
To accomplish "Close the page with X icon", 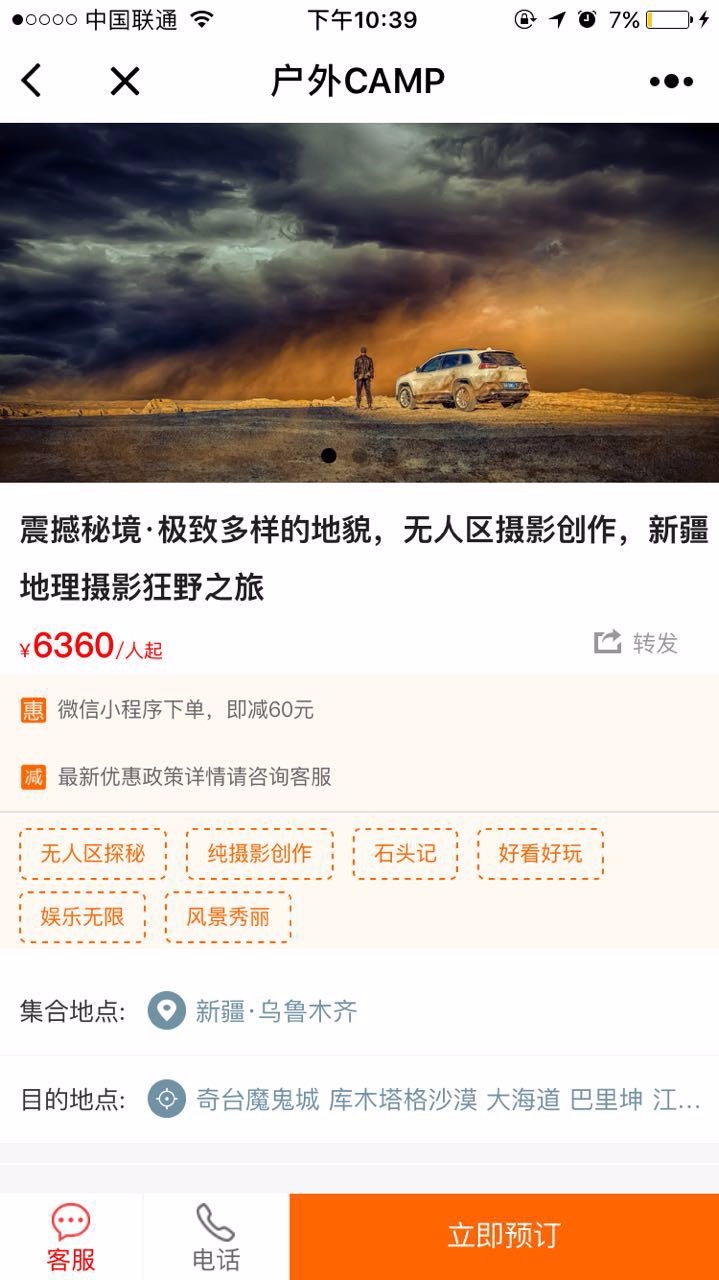I will click(x=125, y=81).
